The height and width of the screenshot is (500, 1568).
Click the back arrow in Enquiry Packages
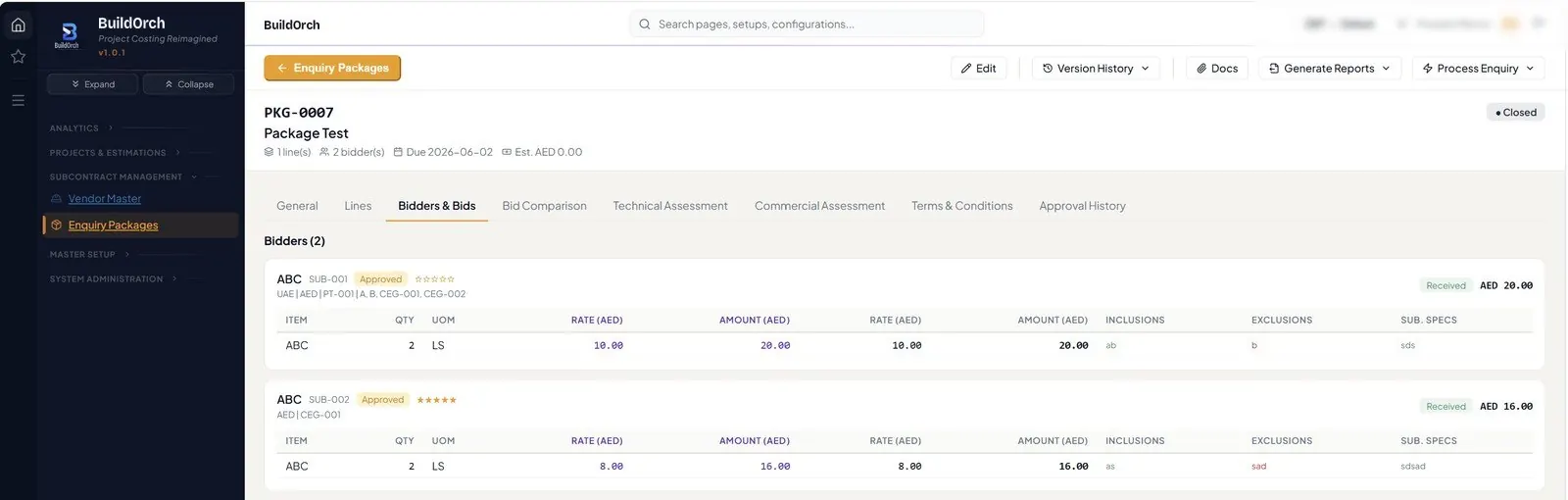281,68
